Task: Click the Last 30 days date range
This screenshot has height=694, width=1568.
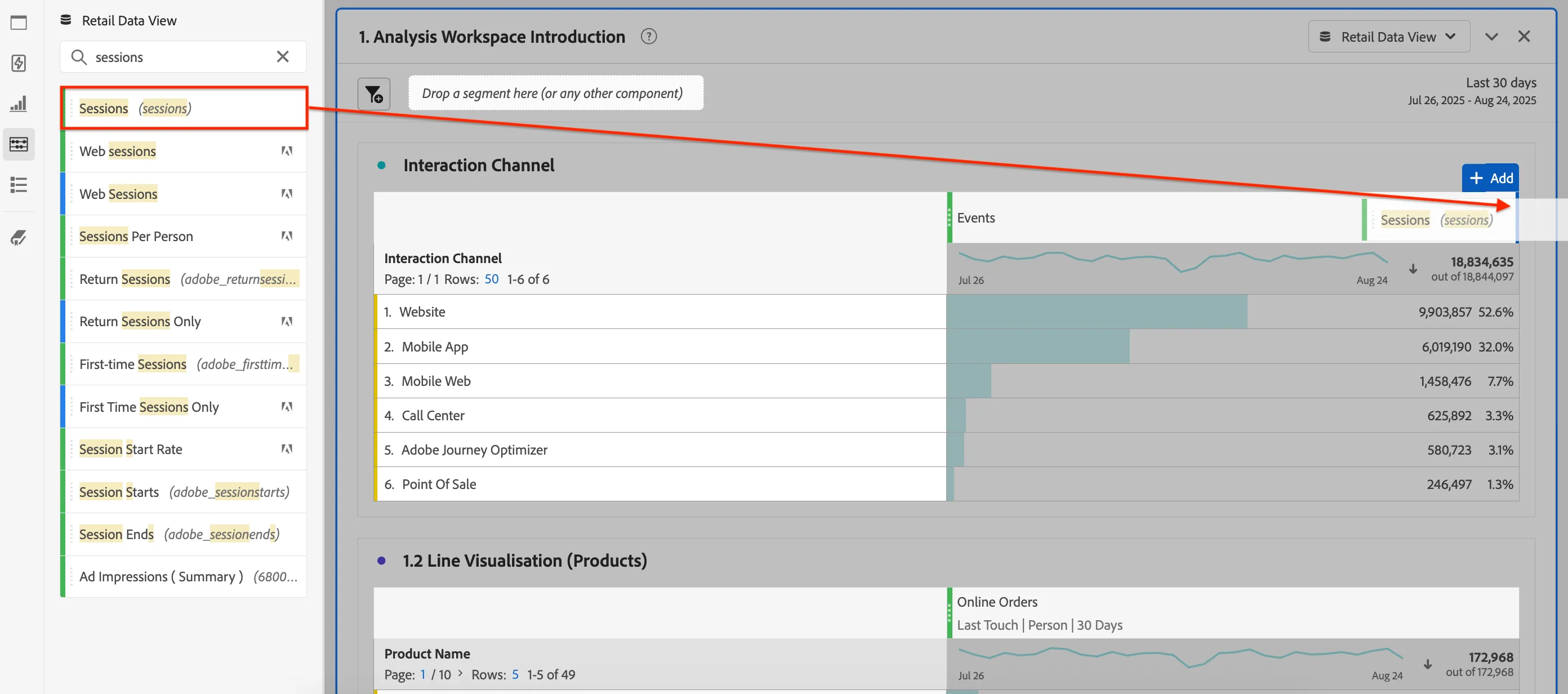Action: click(x=1472, y=91)
